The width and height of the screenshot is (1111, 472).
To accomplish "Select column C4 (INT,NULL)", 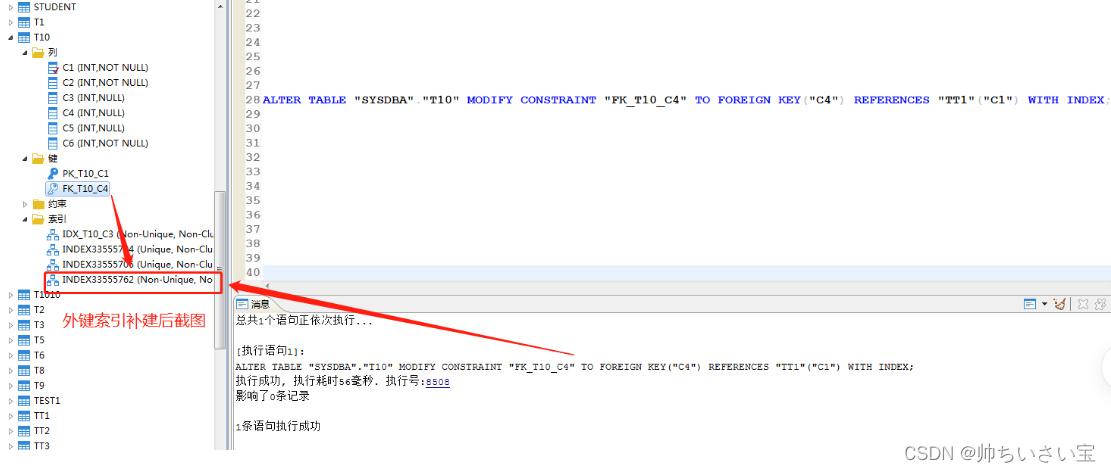I will 94,113.
